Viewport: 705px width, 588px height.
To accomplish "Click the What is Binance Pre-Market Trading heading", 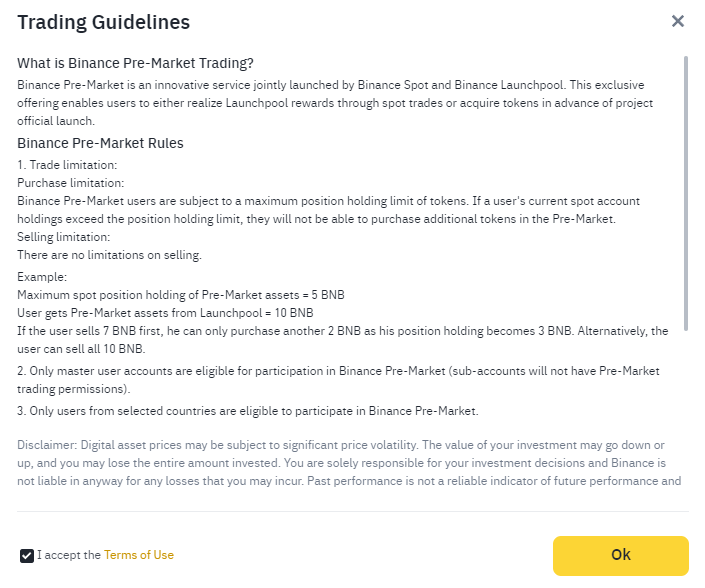I will [135, 63].
